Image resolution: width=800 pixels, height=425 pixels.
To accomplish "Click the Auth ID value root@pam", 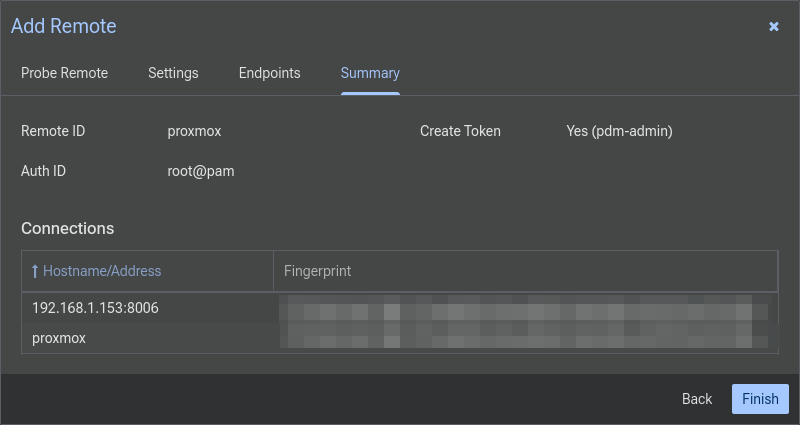I will tap(201, 171).
